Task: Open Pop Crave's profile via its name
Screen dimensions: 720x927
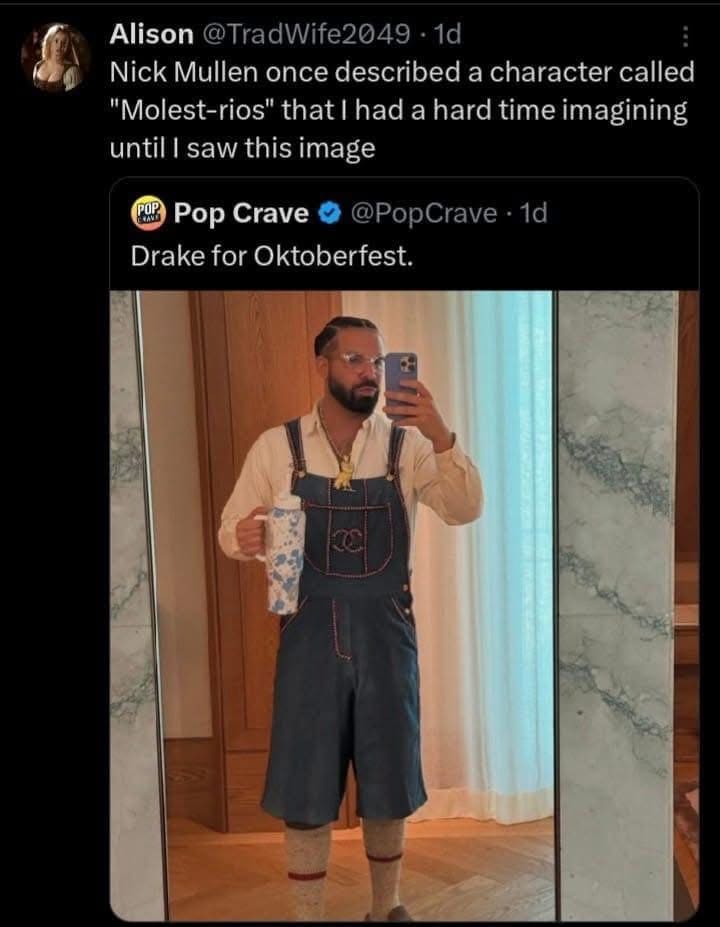Action: [240, 213]
